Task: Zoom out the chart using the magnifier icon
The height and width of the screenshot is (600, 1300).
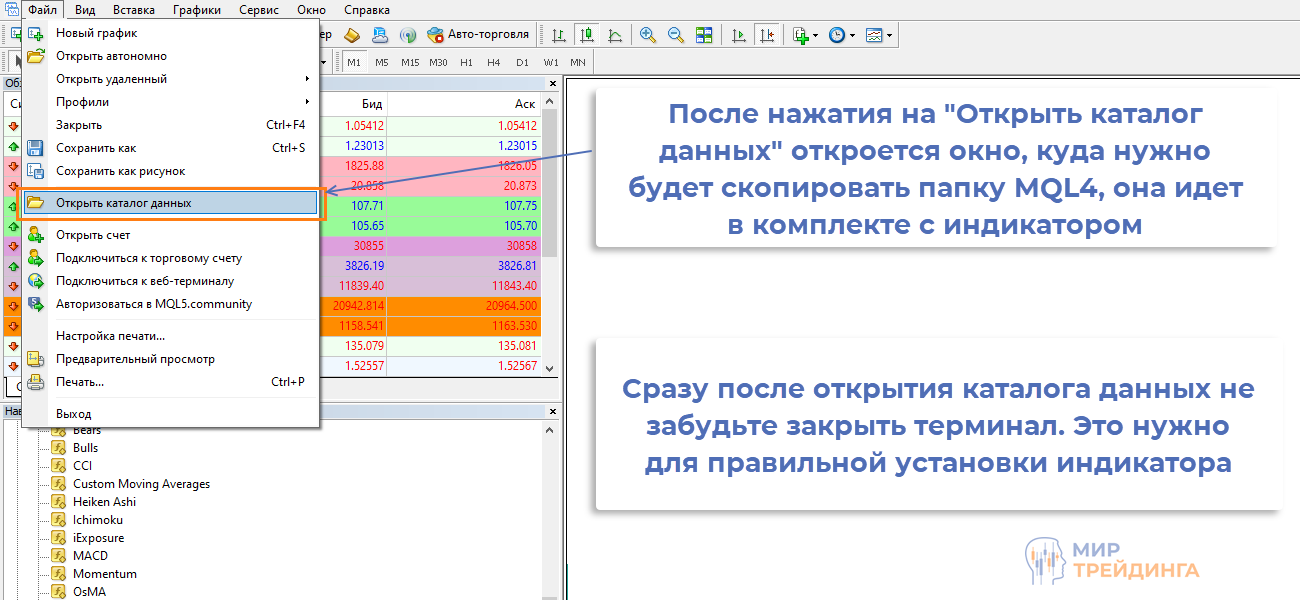Action: [676, 35]
